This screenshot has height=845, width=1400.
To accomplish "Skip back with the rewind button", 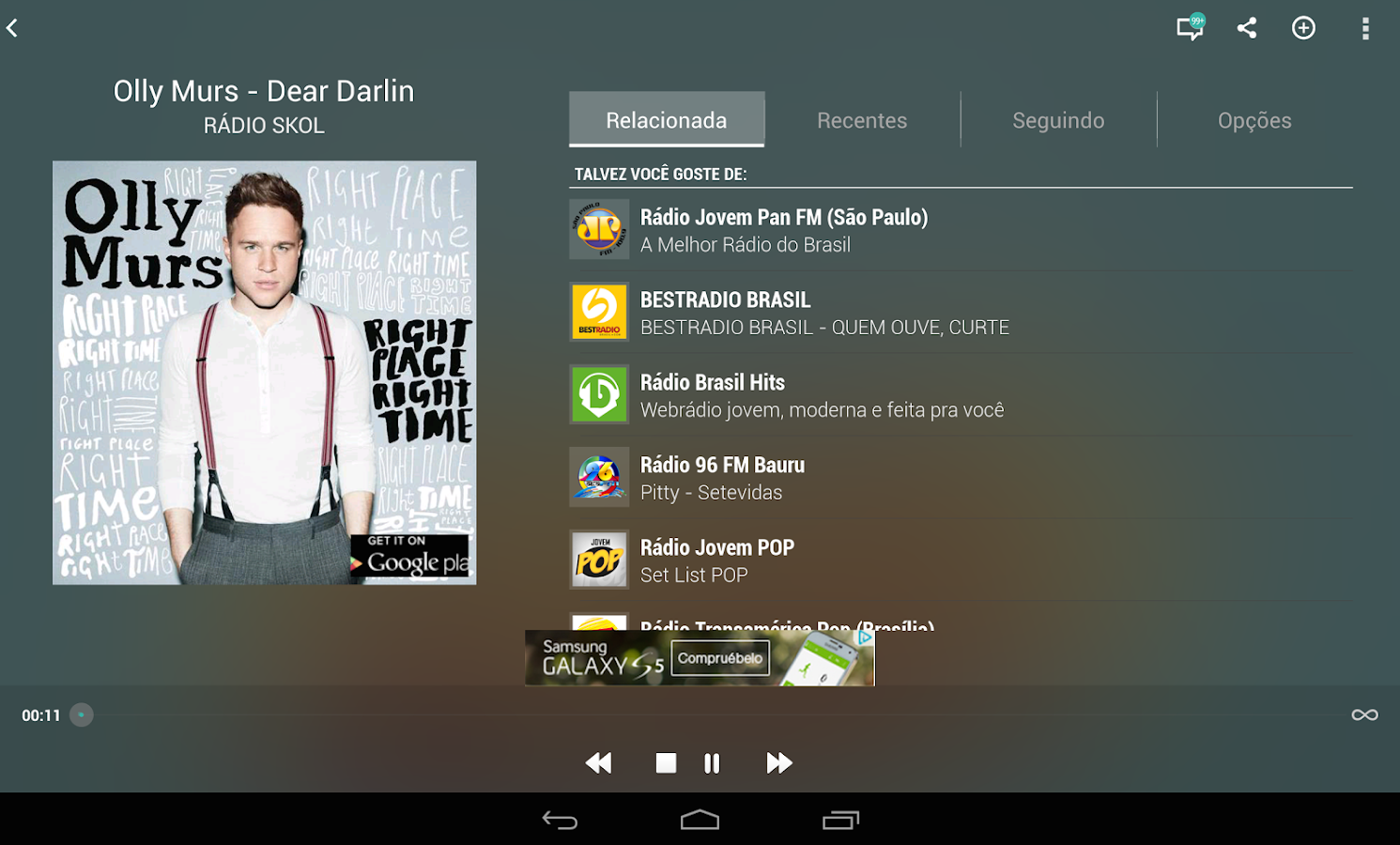I will [598, 763].
